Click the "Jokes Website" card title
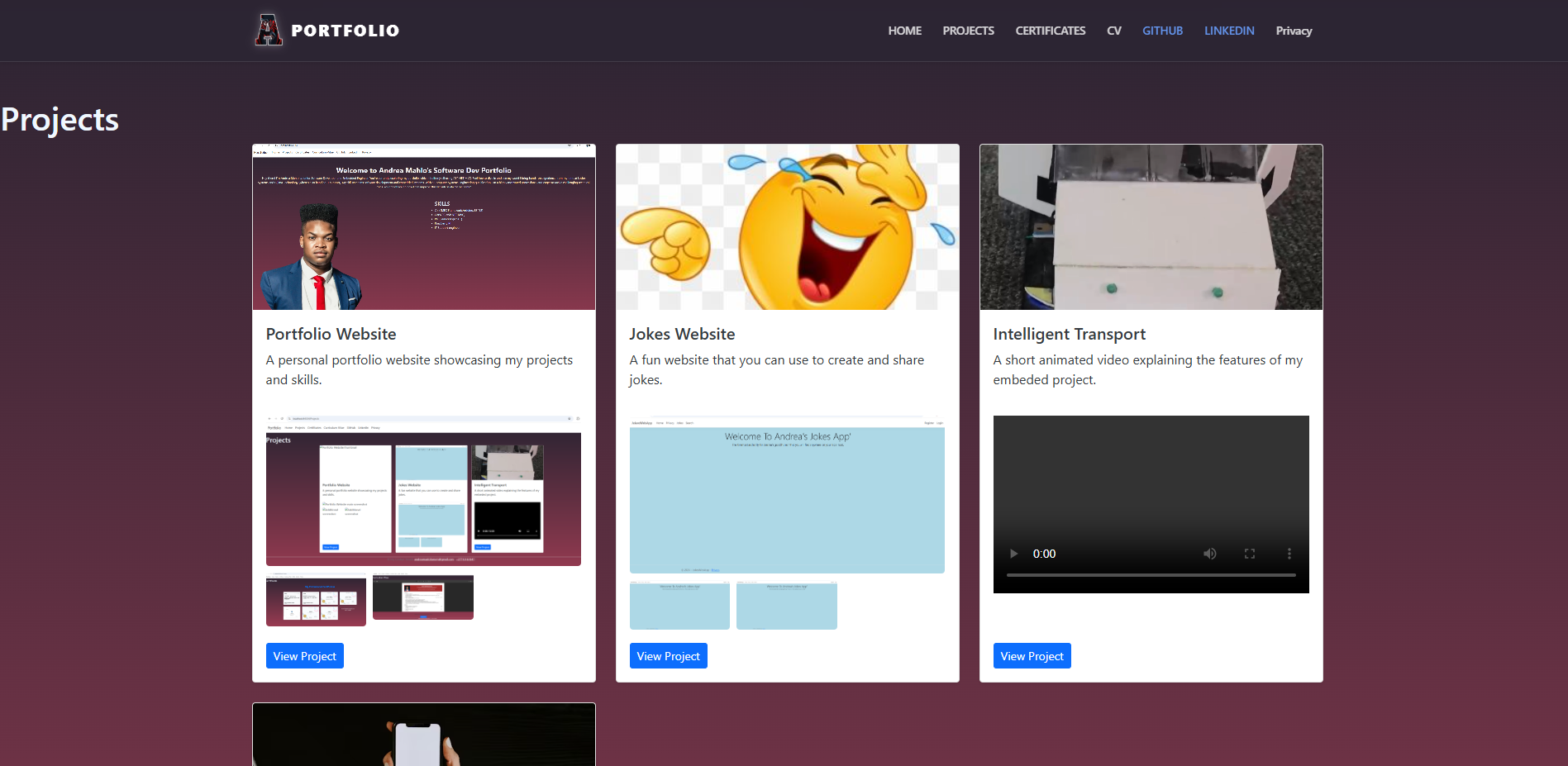The width and height of the screenshot is (1568, 766). [682, 334]
